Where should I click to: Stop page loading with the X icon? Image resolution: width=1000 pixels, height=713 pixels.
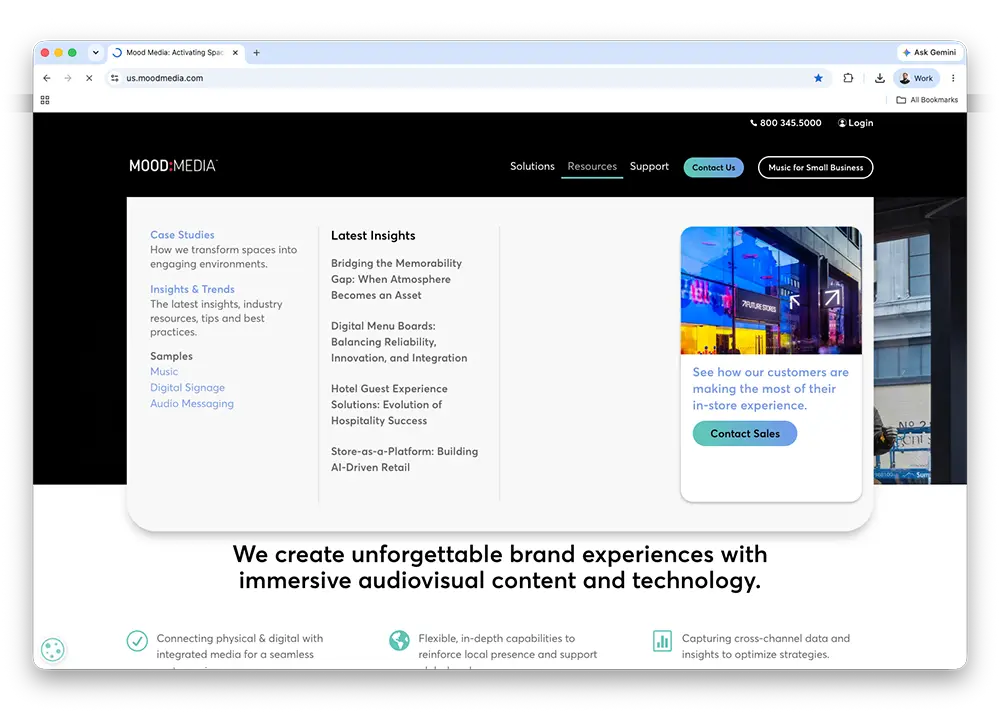(89, 78)
